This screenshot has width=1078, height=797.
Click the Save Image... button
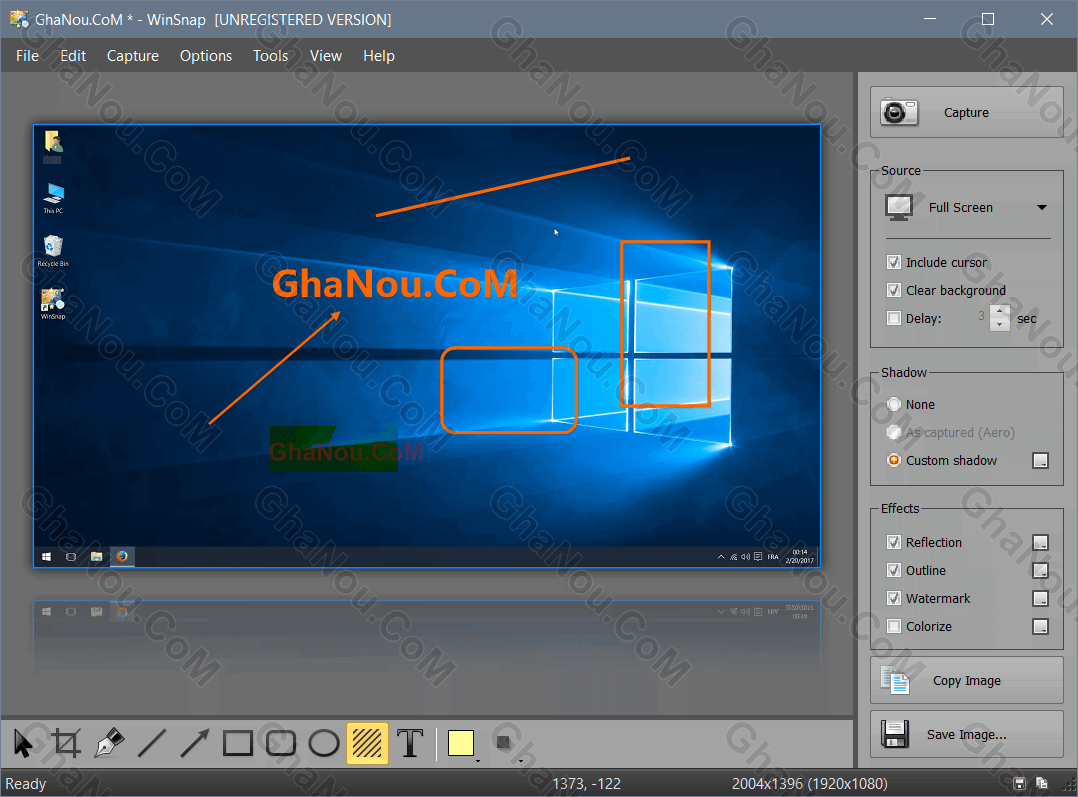coord(967,734)
